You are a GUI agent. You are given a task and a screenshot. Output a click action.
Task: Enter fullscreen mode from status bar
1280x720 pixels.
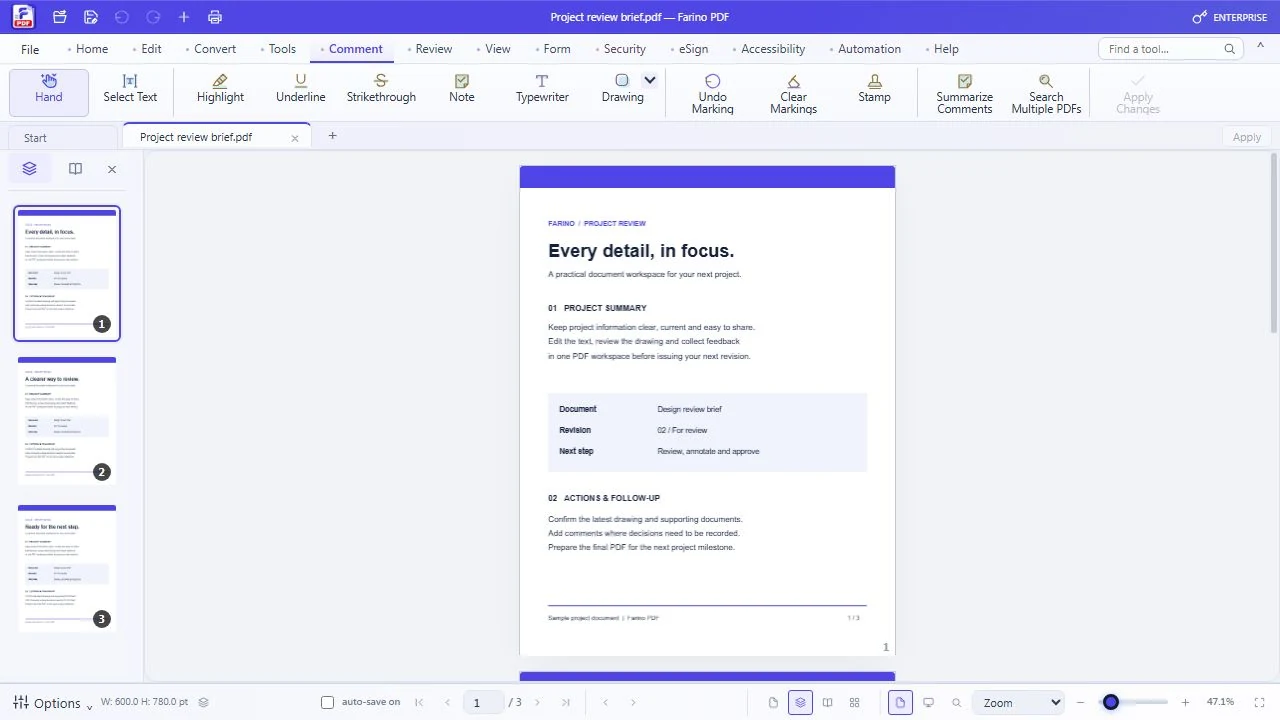click(x=1259, y=703)
